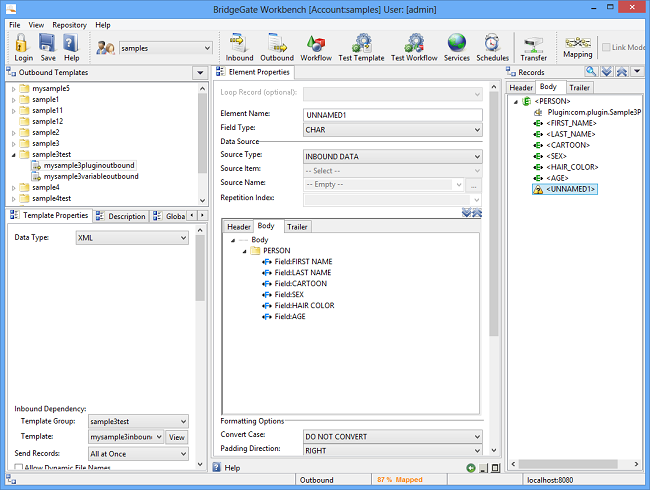Click the user accounts icon beside samples
This screenshot has width=650, height=490.
tap(105, 48)
